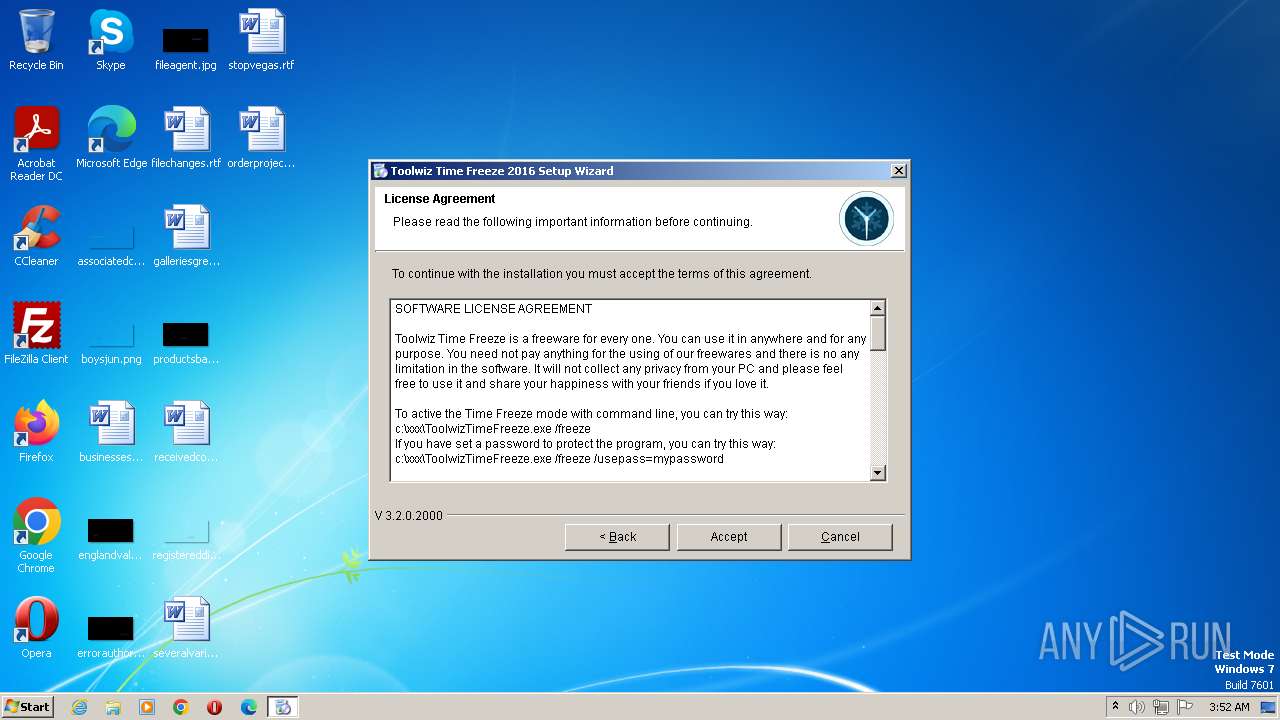This screenshot has width=1280, height=720.
Task: Open the network tray icon
Action: 1160,707
